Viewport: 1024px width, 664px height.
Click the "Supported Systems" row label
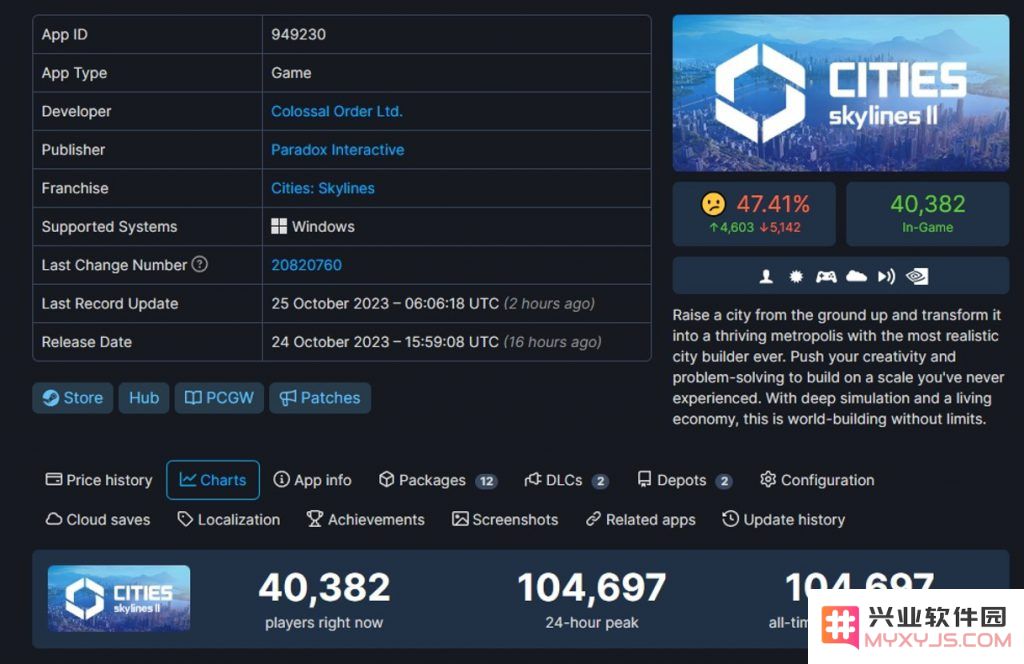[x=109, y=227]
